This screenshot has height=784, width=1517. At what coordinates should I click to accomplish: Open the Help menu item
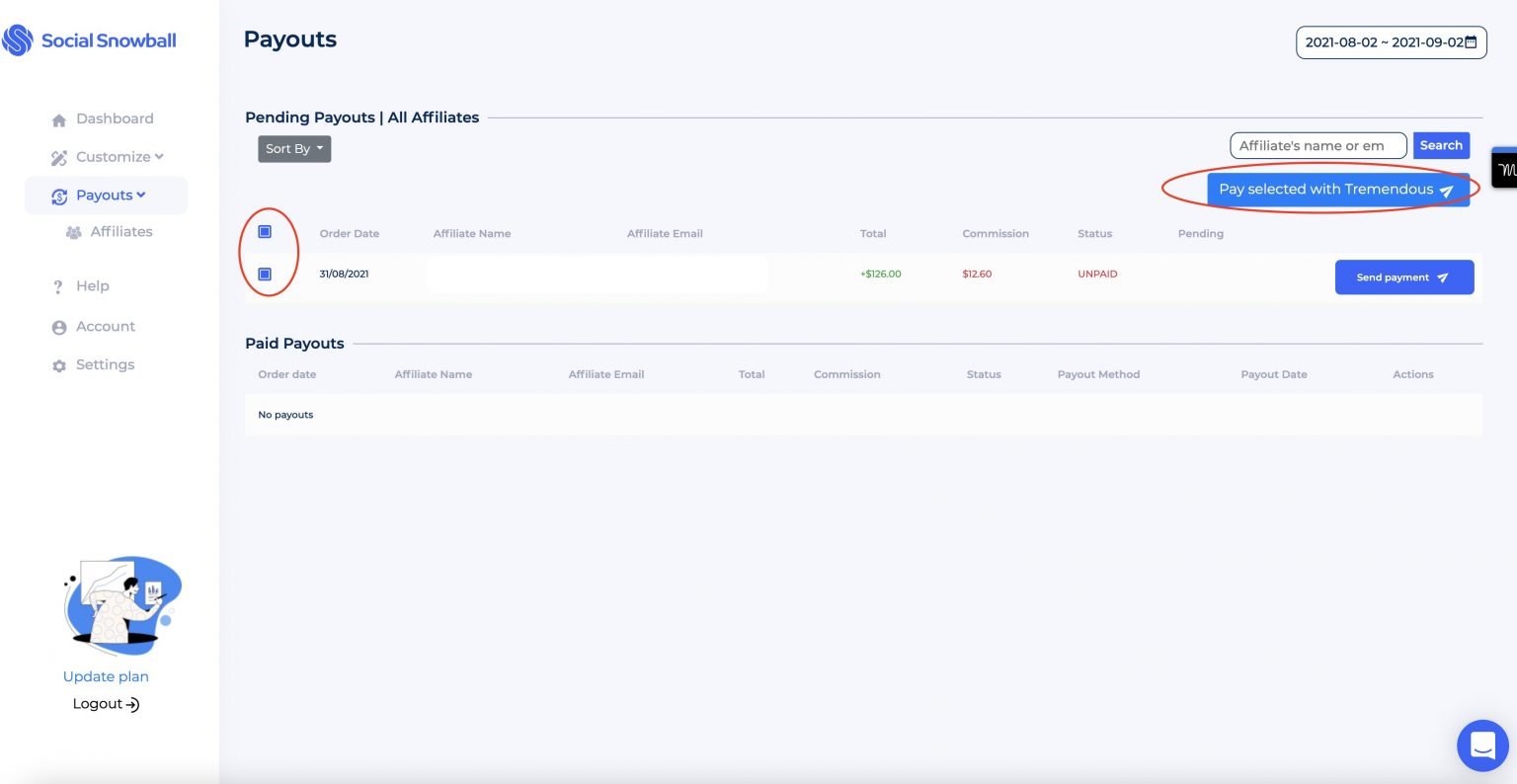pyautogui.click(x=92, y=286)
